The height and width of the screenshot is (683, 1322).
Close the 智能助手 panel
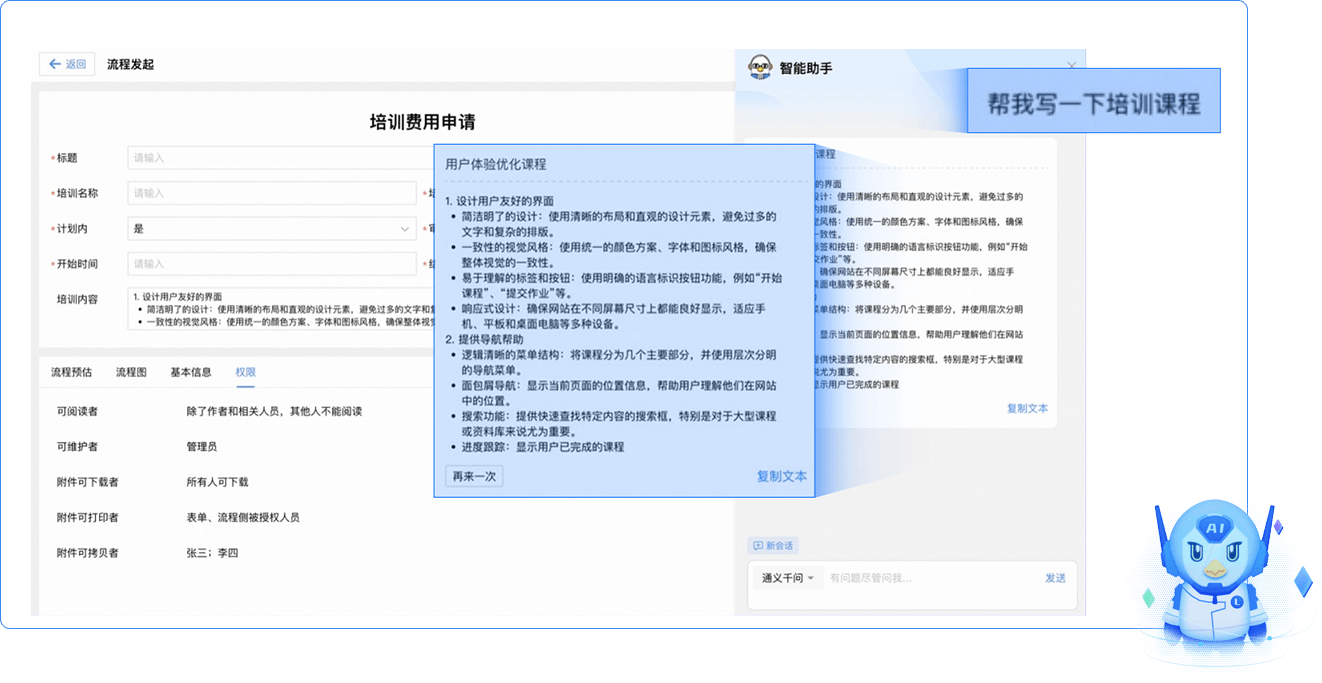click(1072, 66)
